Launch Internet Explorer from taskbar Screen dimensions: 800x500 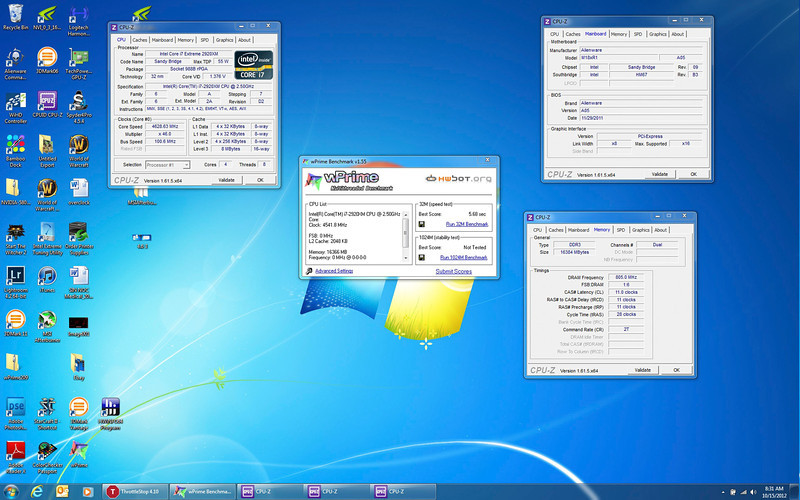click(x=37, y=492)
